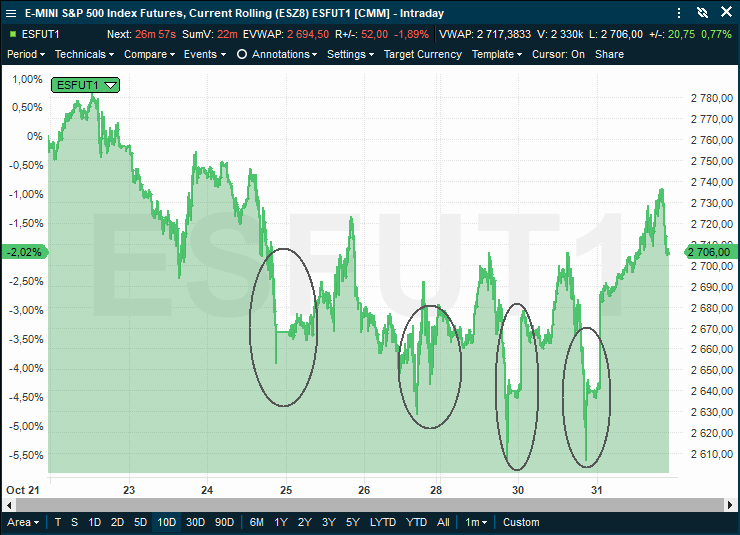Screen dimensions: 740x535
Task: Click the VWAP 2 717,3833 value
Action: [x=504, y=34]
